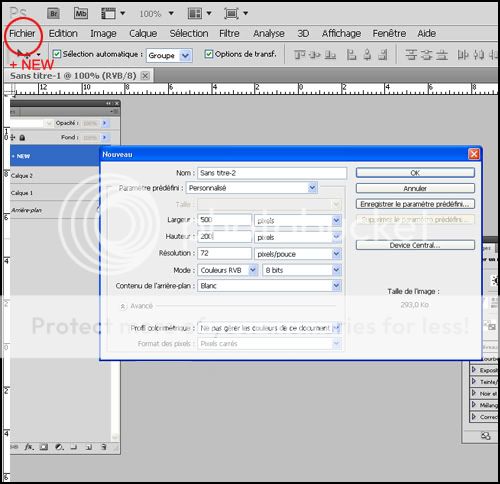Open the Largeur units pixels dropdown
Screen dimensions: 500x484
[298, 220]
